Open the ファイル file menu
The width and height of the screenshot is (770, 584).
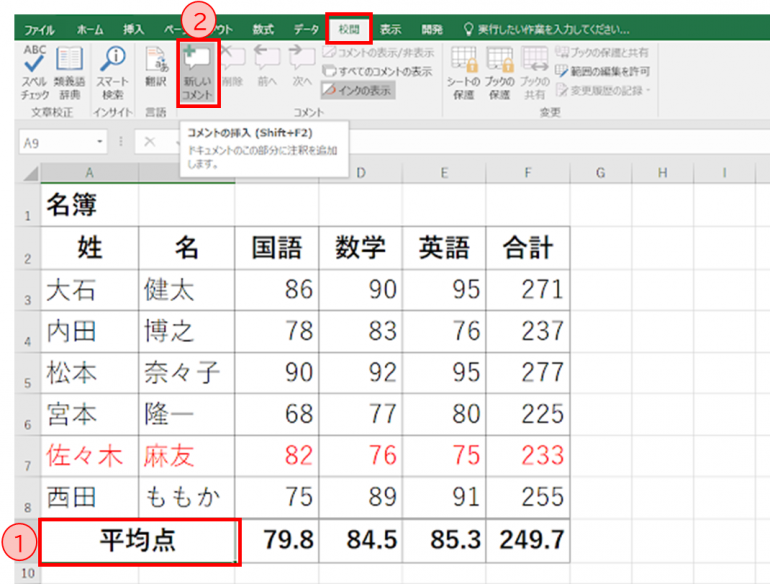39,30
